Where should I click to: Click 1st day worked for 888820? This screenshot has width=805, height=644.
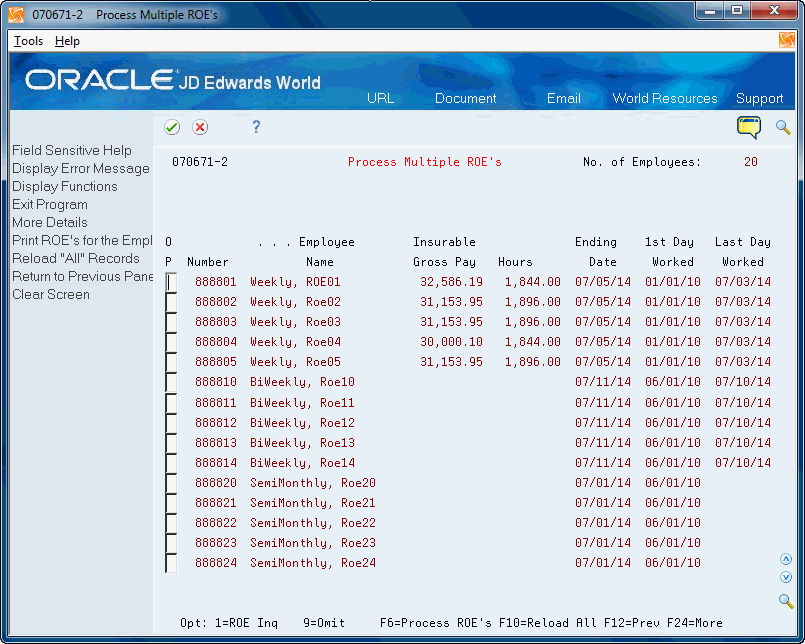point(673,483)
